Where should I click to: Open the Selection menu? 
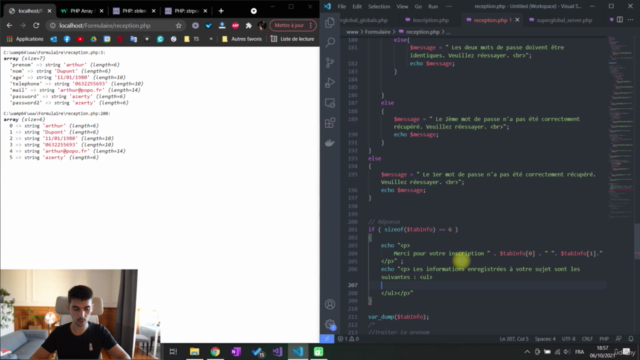coord(379,7)
